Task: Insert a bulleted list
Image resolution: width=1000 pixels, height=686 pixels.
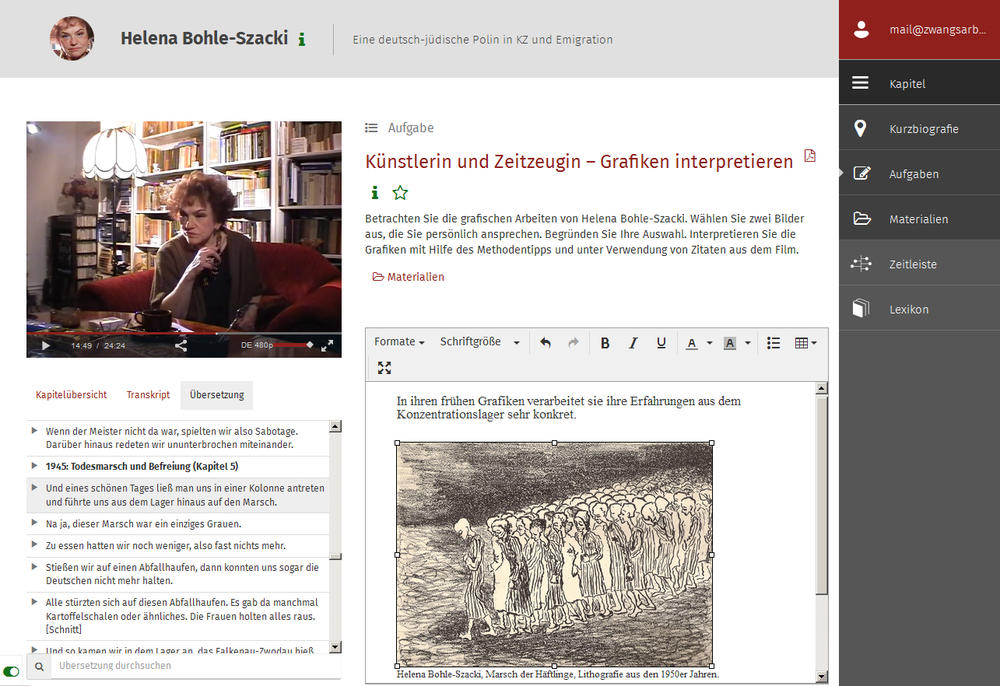Action: [x=773, y=343]
